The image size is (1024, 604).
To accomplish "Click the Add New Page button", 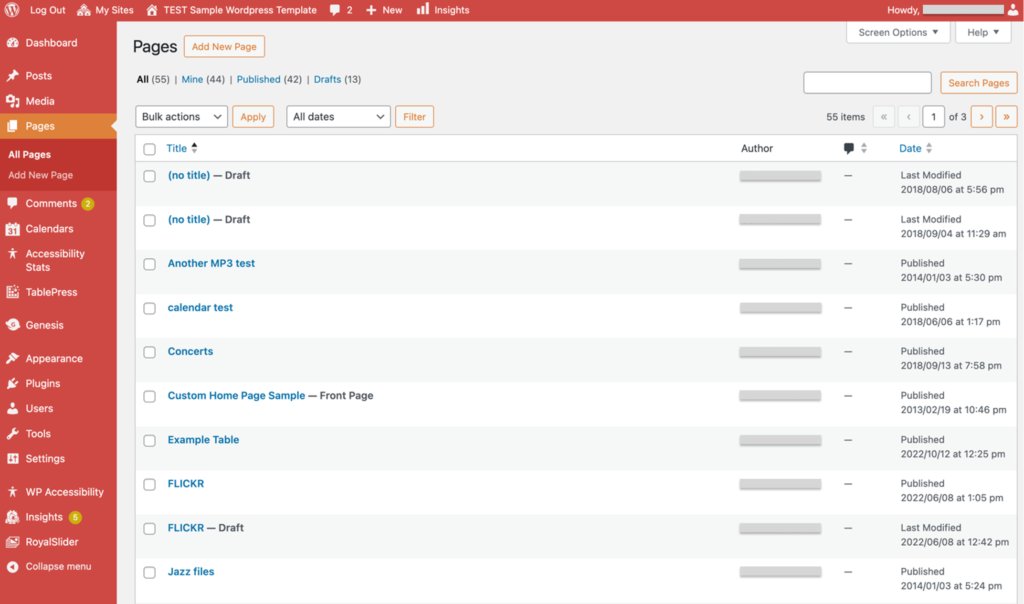I will pyautogui.click(x=224, y=47).
